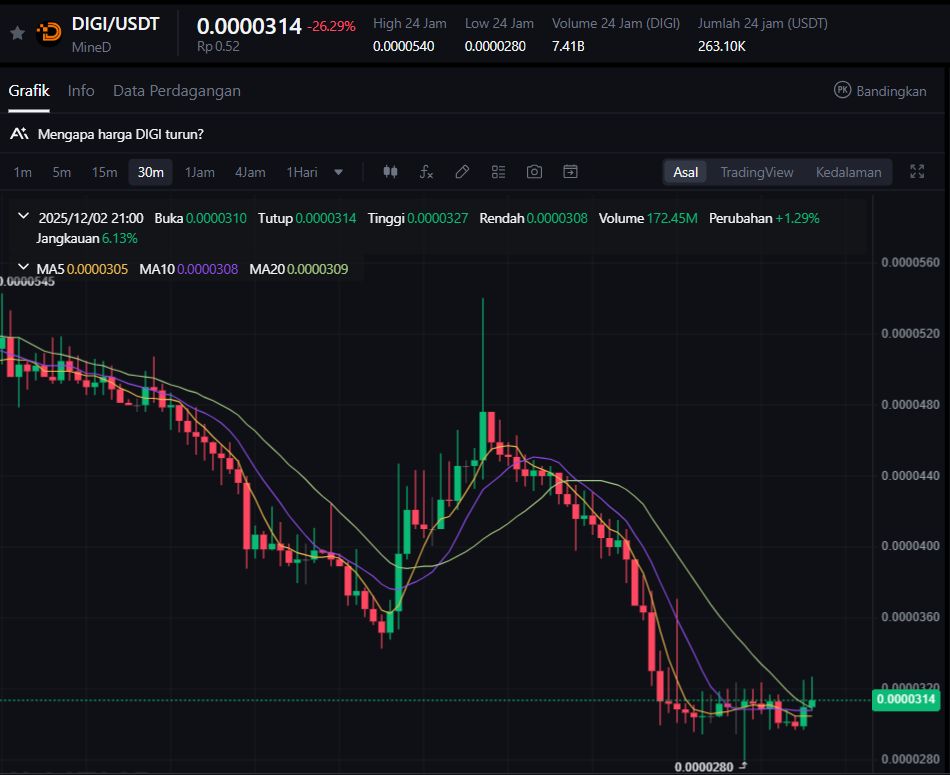Expand chart to fullscreen
The height and width of the screenshot is (775, 950).
[x=916, y=172]
